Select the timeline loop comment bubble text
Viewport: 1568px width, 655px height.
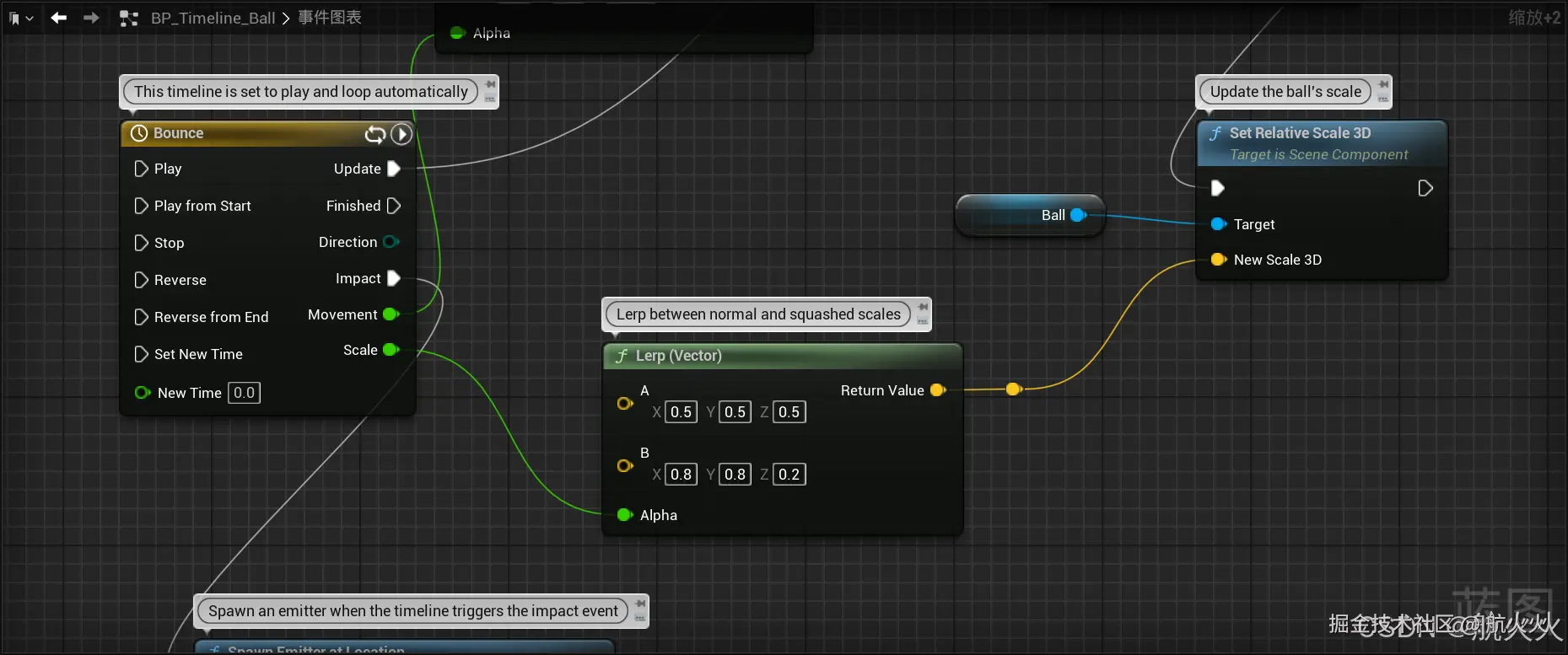click(300, 92)
